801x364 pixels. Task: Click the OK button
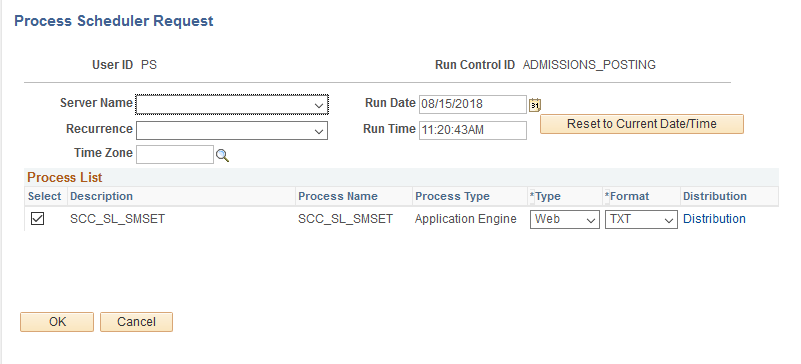(x=57, y=322)
